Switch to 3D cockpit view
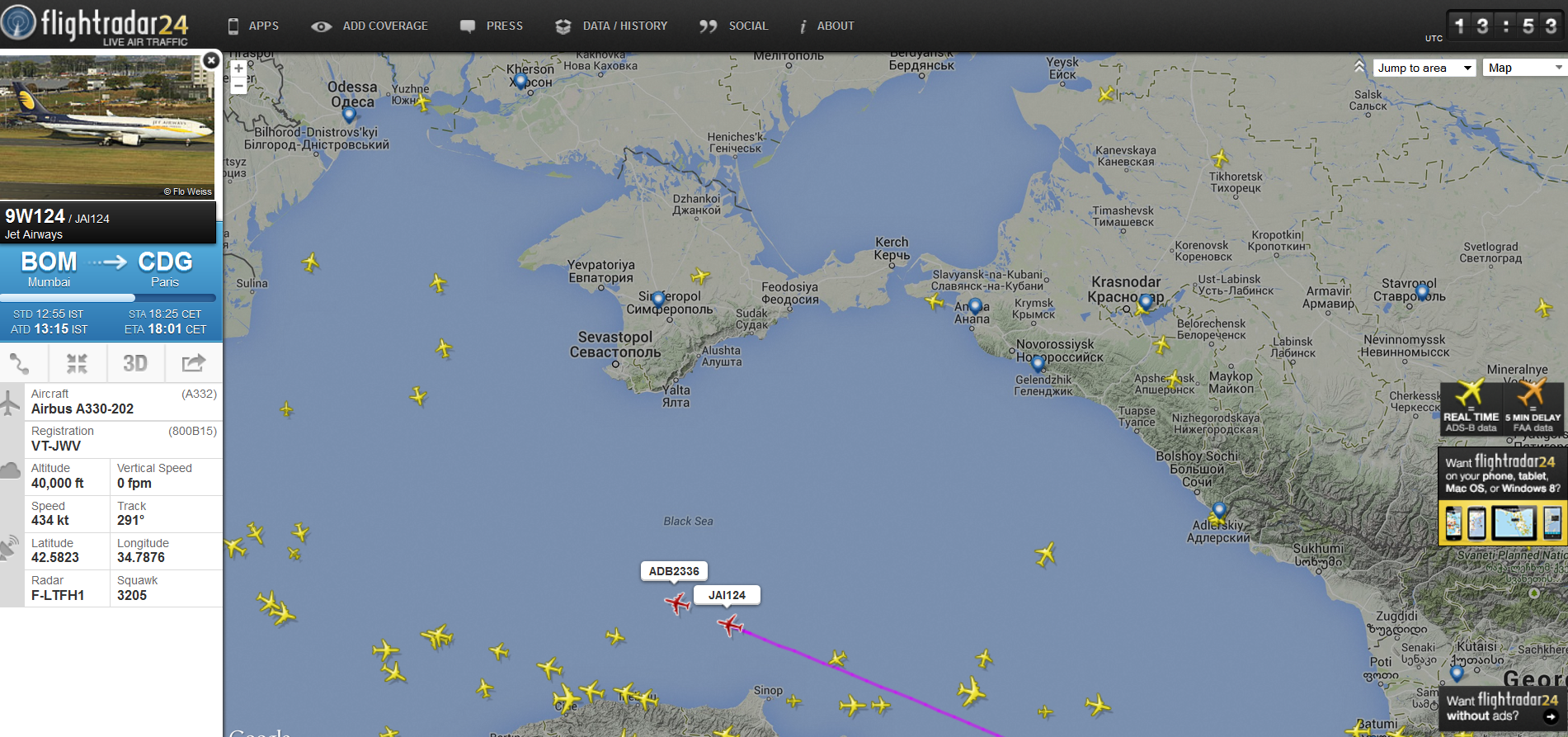 (135, 363)
